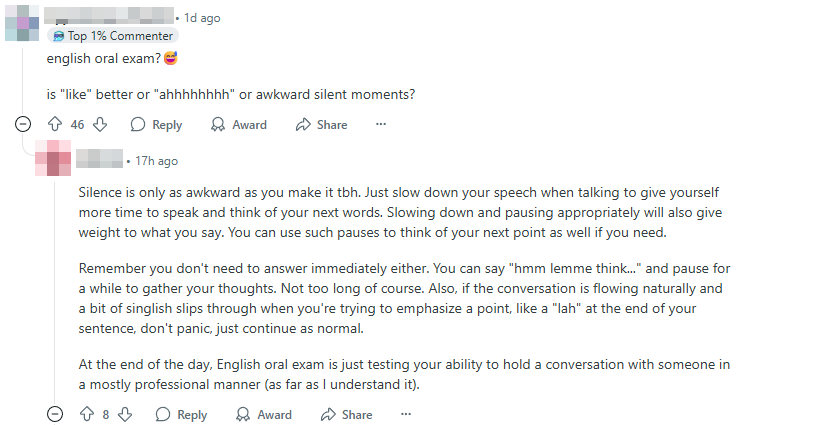This screenshot has width=815, height=425.
Task: Open more options for top comment
Action: pos(380,125)
